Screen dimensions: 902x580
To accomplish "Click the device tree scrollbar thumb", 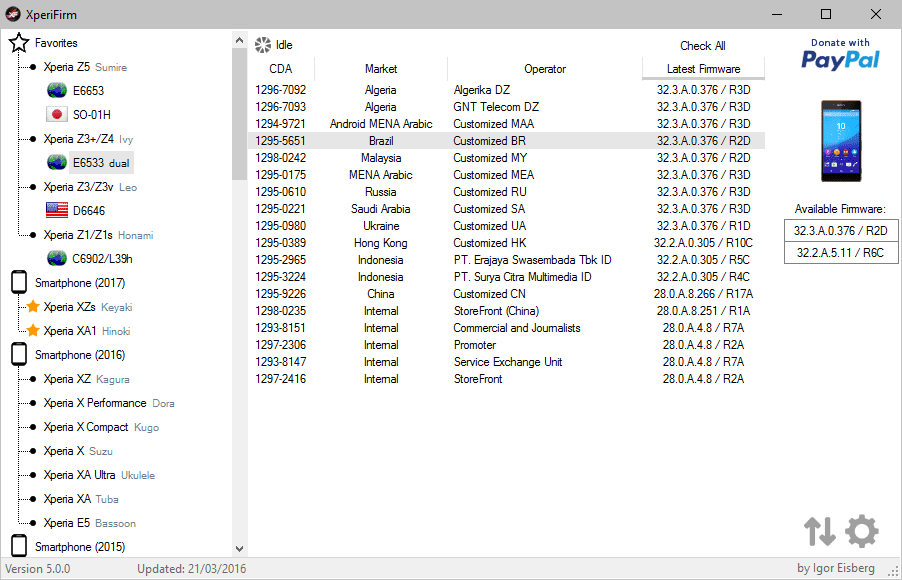I will coord(239,114).
